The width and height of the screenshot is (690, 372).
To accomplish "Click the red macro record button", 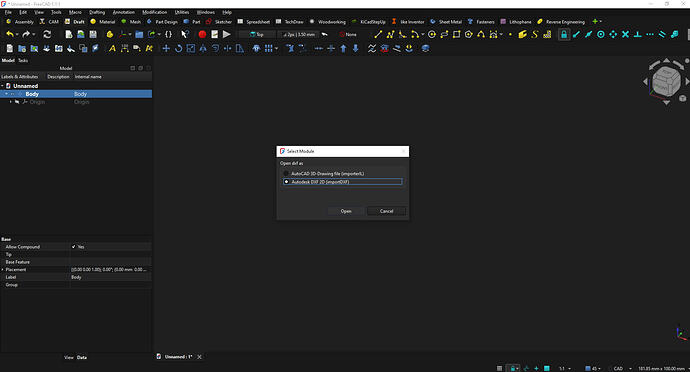I will pos(202,34).
